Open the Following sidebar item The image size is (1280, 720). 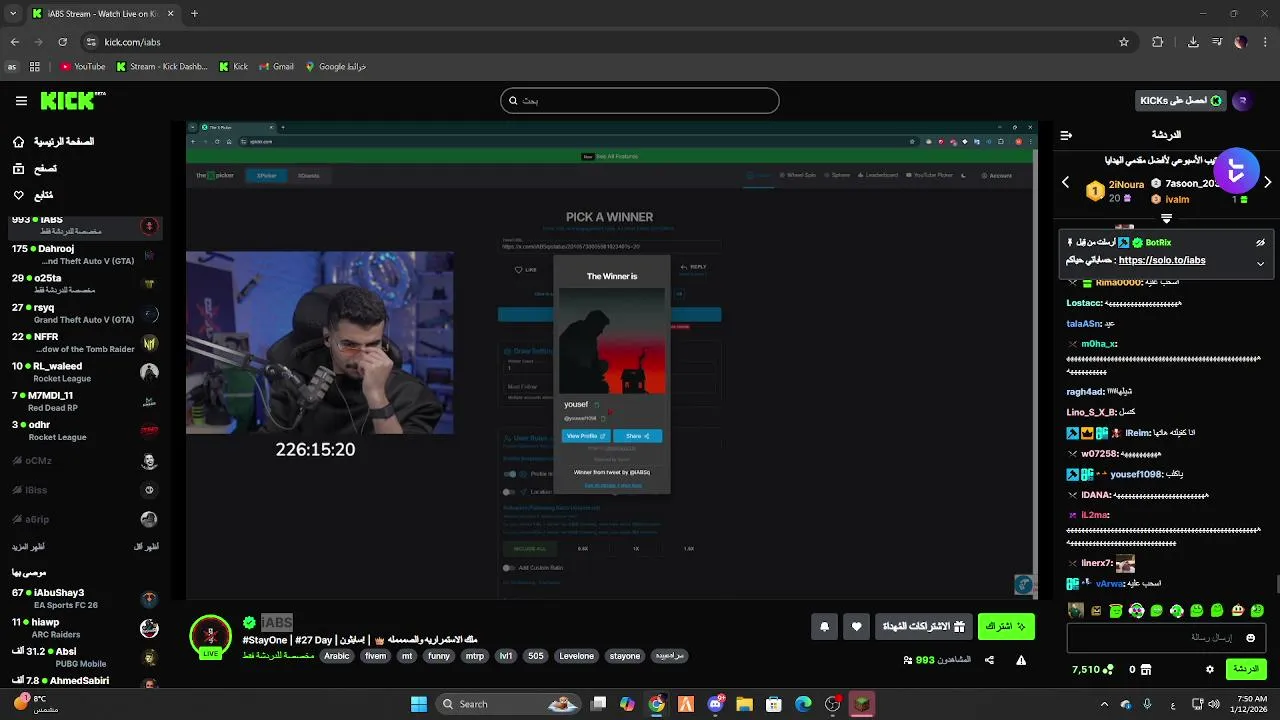coord(33,195)
